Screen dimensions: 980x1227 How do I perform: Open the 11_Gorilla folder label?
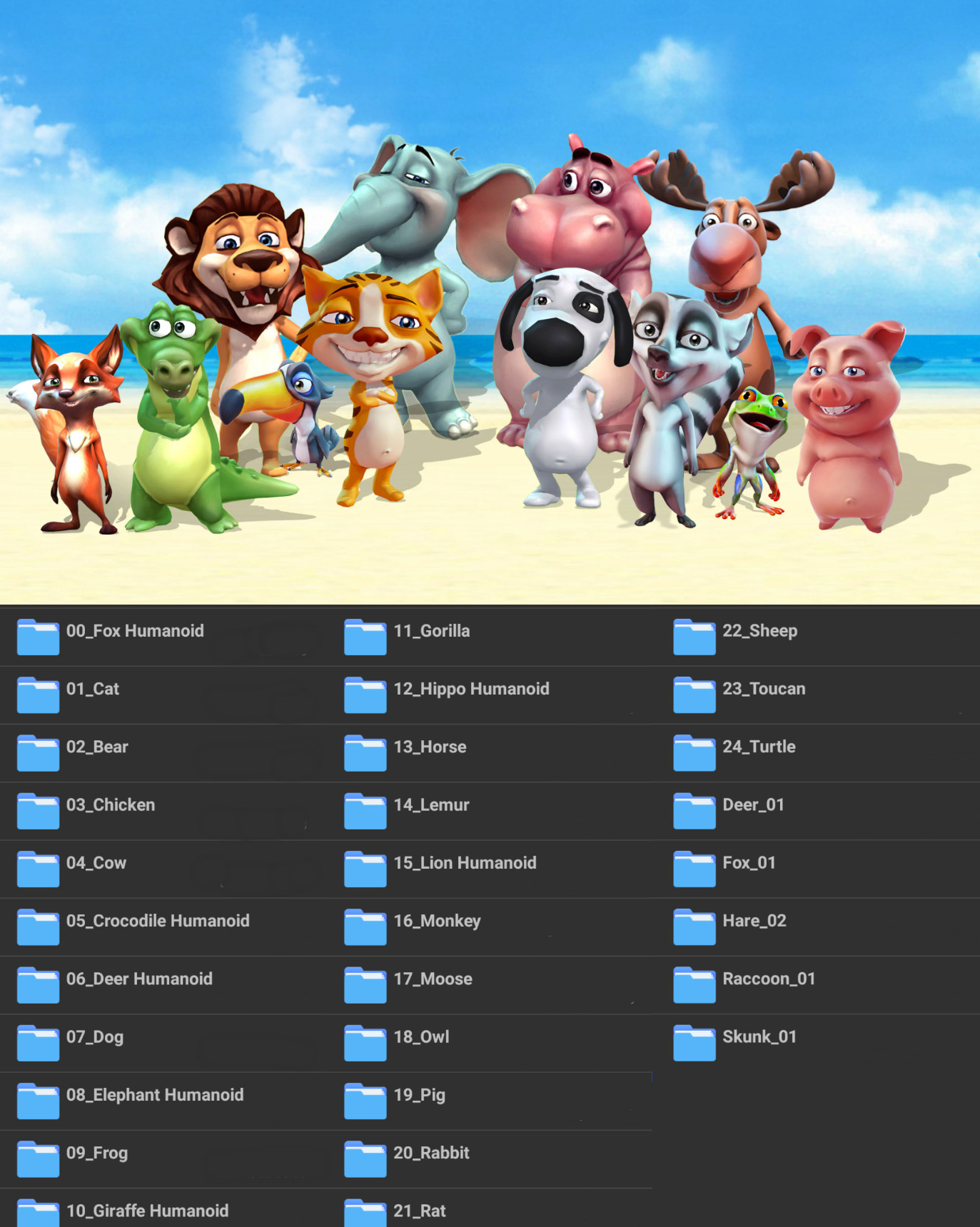[432, 631]
